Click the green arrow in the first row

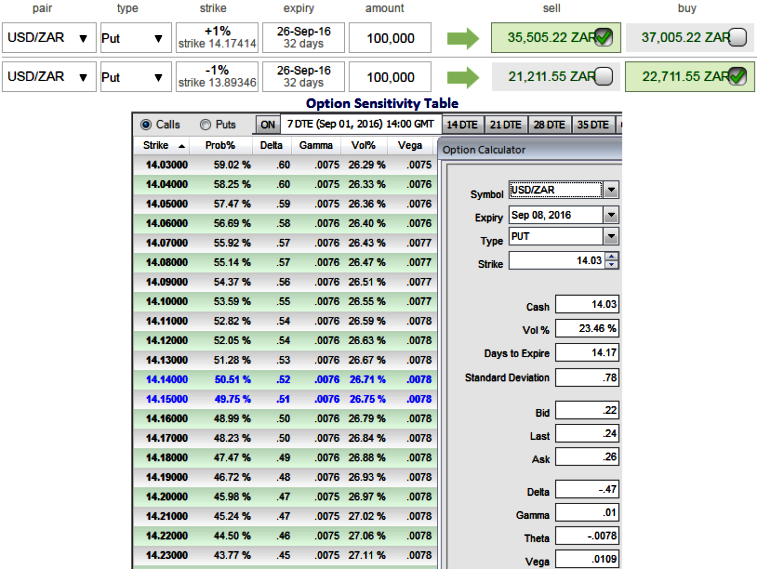[462, 39]
